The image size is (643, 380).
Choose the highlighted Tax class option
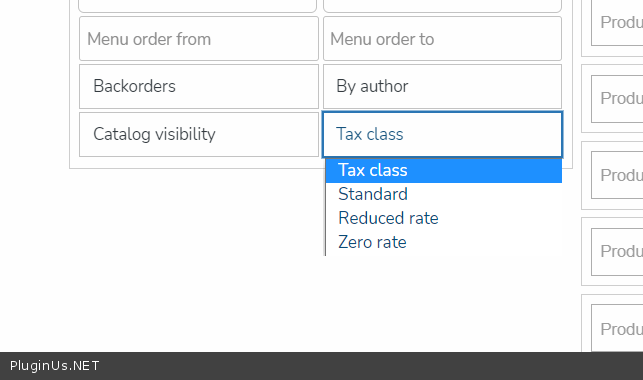point(444,170)
